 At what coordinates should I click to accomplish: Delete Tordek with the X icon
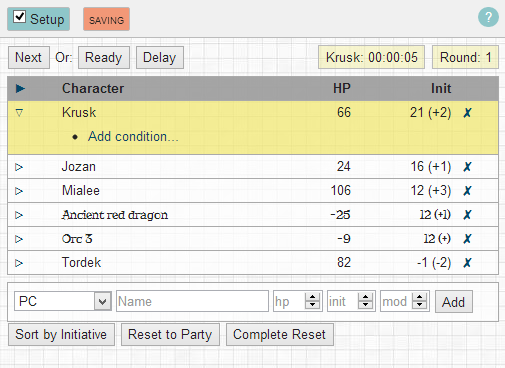(467, 263)
